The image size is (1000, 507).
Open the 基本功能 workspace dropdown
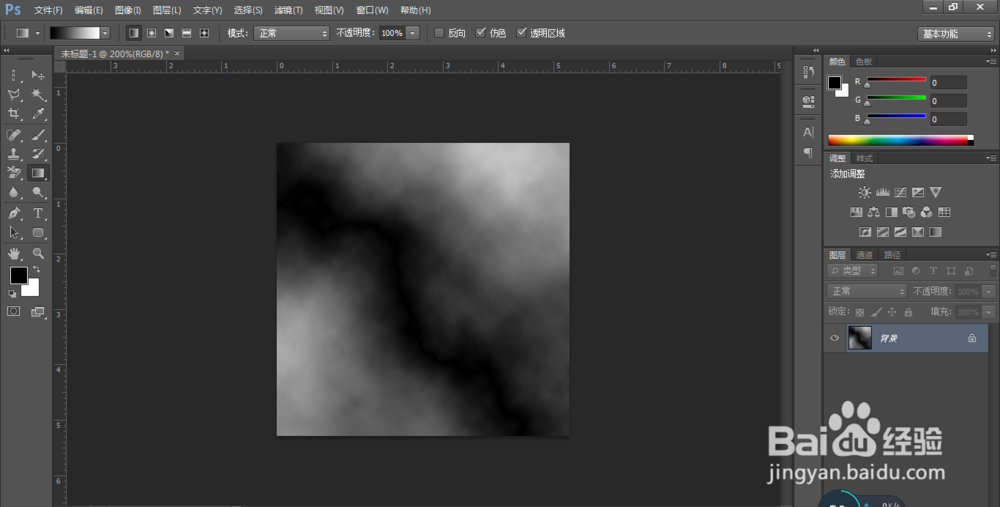tap(955, 34)
